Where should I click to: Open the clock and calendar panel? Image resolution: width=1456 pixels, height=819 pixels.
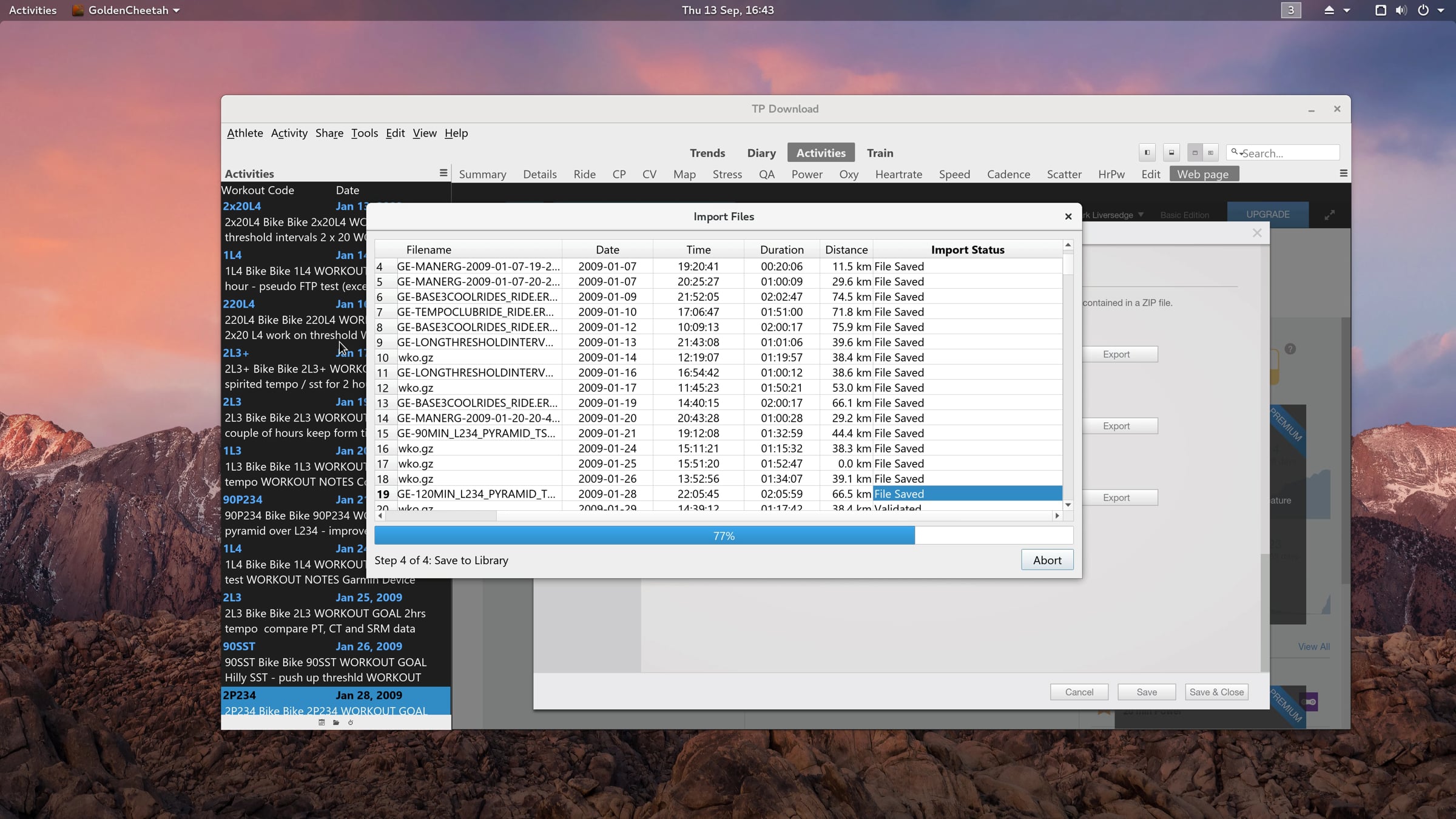click(727, 10)
